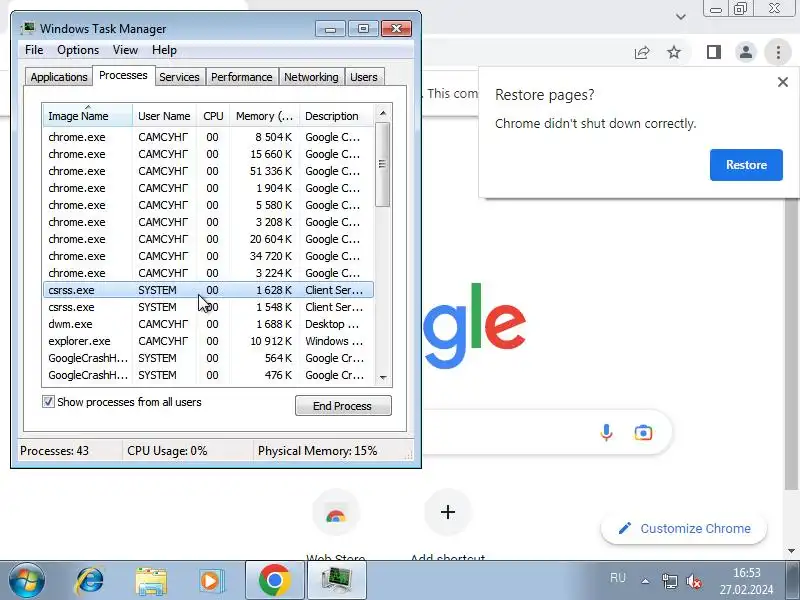Open Chrome profile avatar icon
Screen dimensions: 800x600
(x=746, y=52)
